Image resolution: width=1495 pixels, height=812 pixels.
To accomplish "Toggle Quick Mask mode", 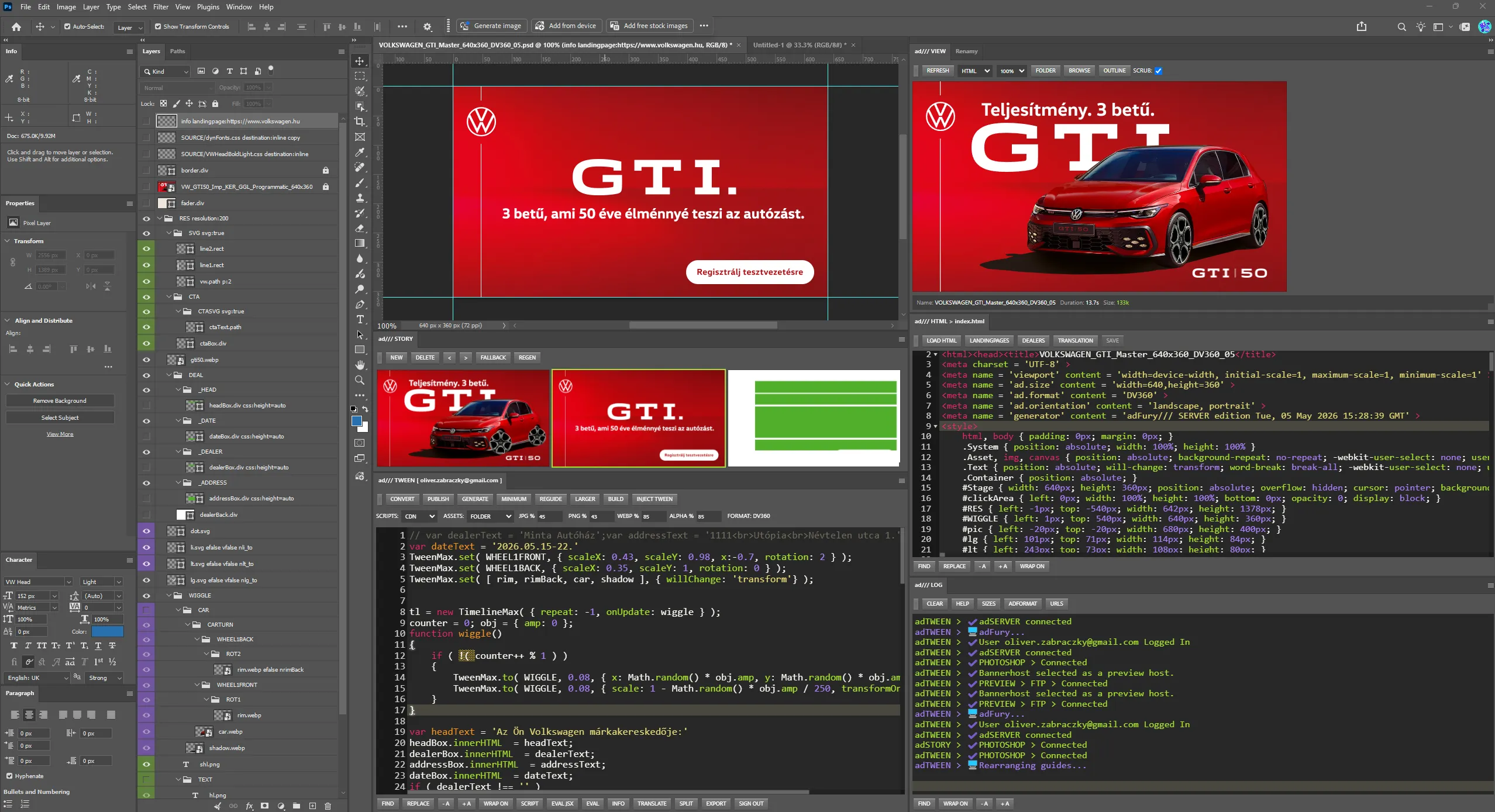I will click(360, 443).
